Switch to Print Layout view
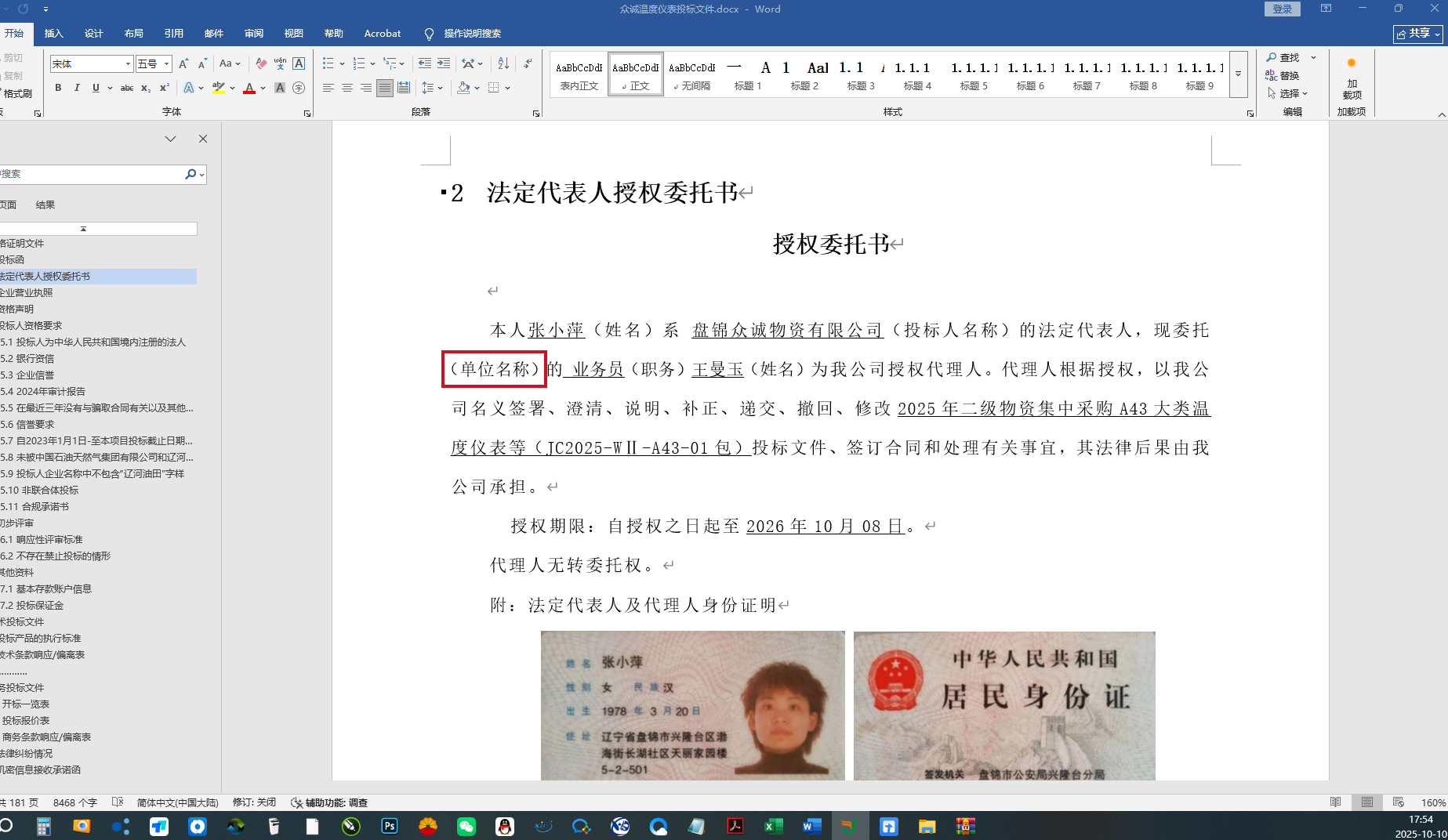 [x=1367, y=802]
